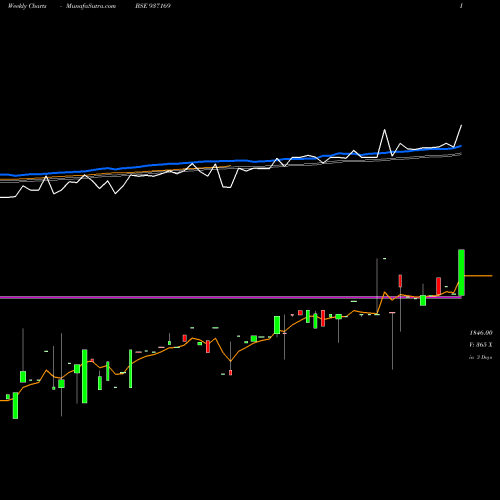Click the "1846.00" price value
The image size is (500, 500).
(481, 333)
